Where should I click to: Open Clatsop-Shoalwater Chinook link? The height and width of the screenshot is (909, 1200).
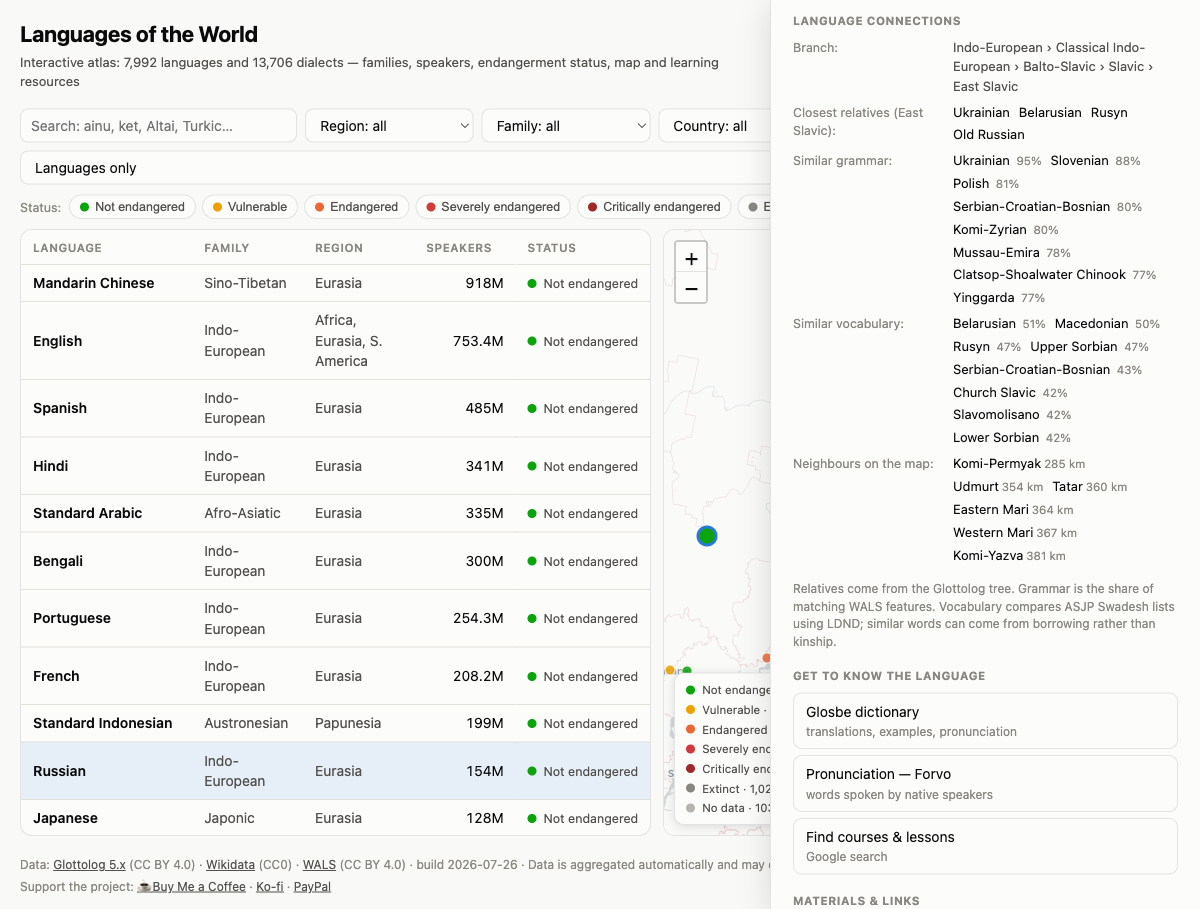point(1040,275)
